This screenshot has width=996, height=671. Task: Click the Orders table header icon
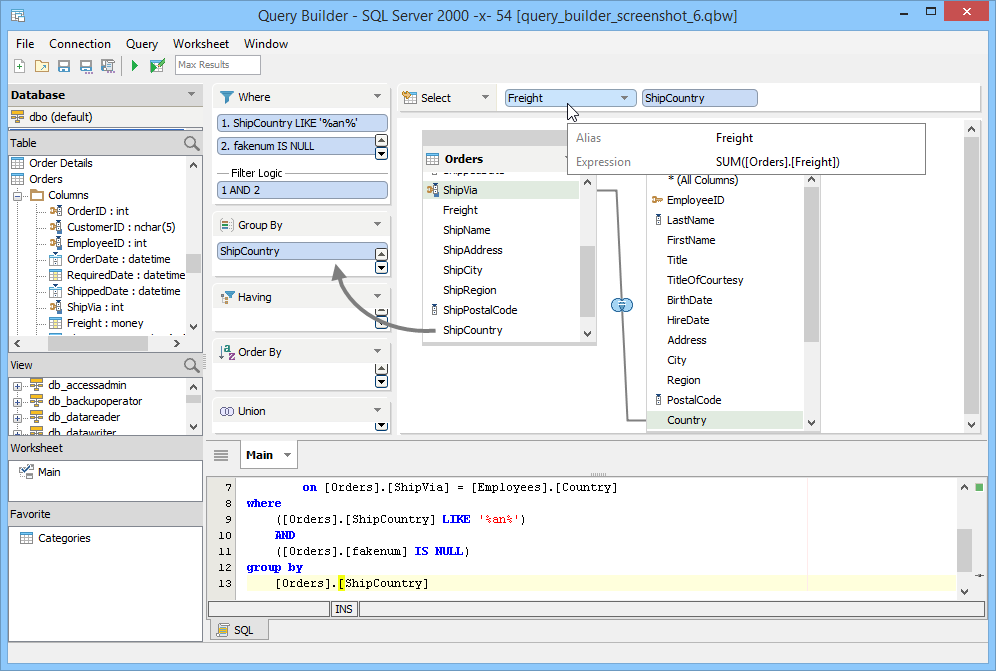click(433, 159)
